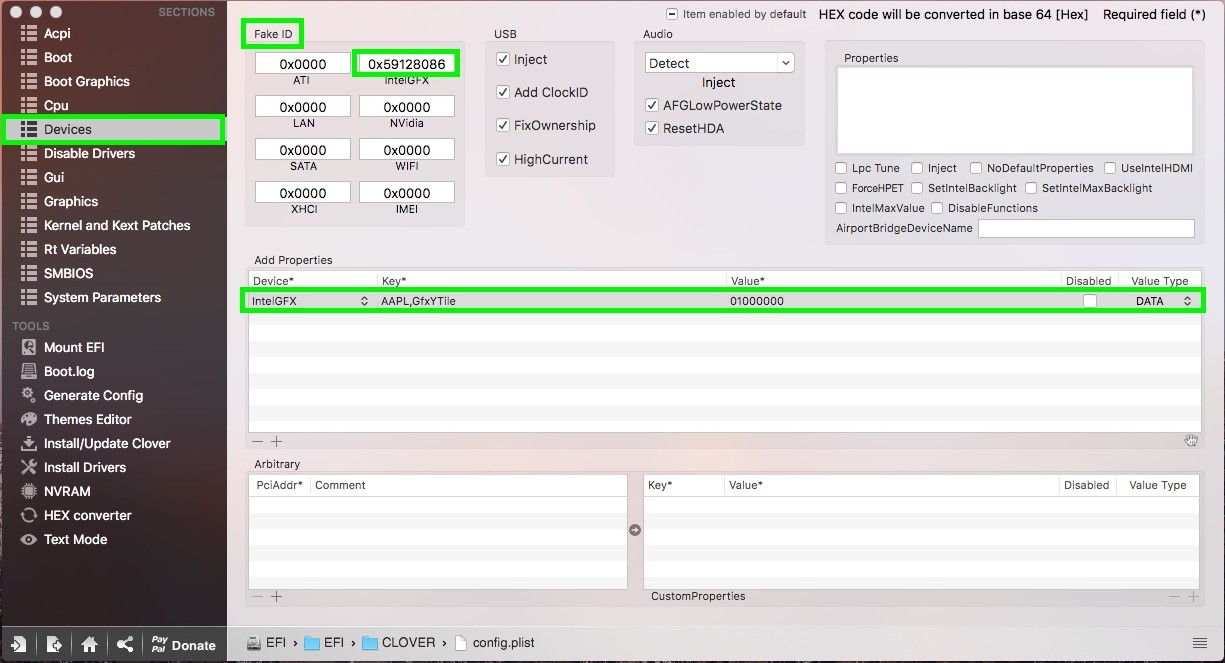Click the PayPal Donate button

coord(183,644)
